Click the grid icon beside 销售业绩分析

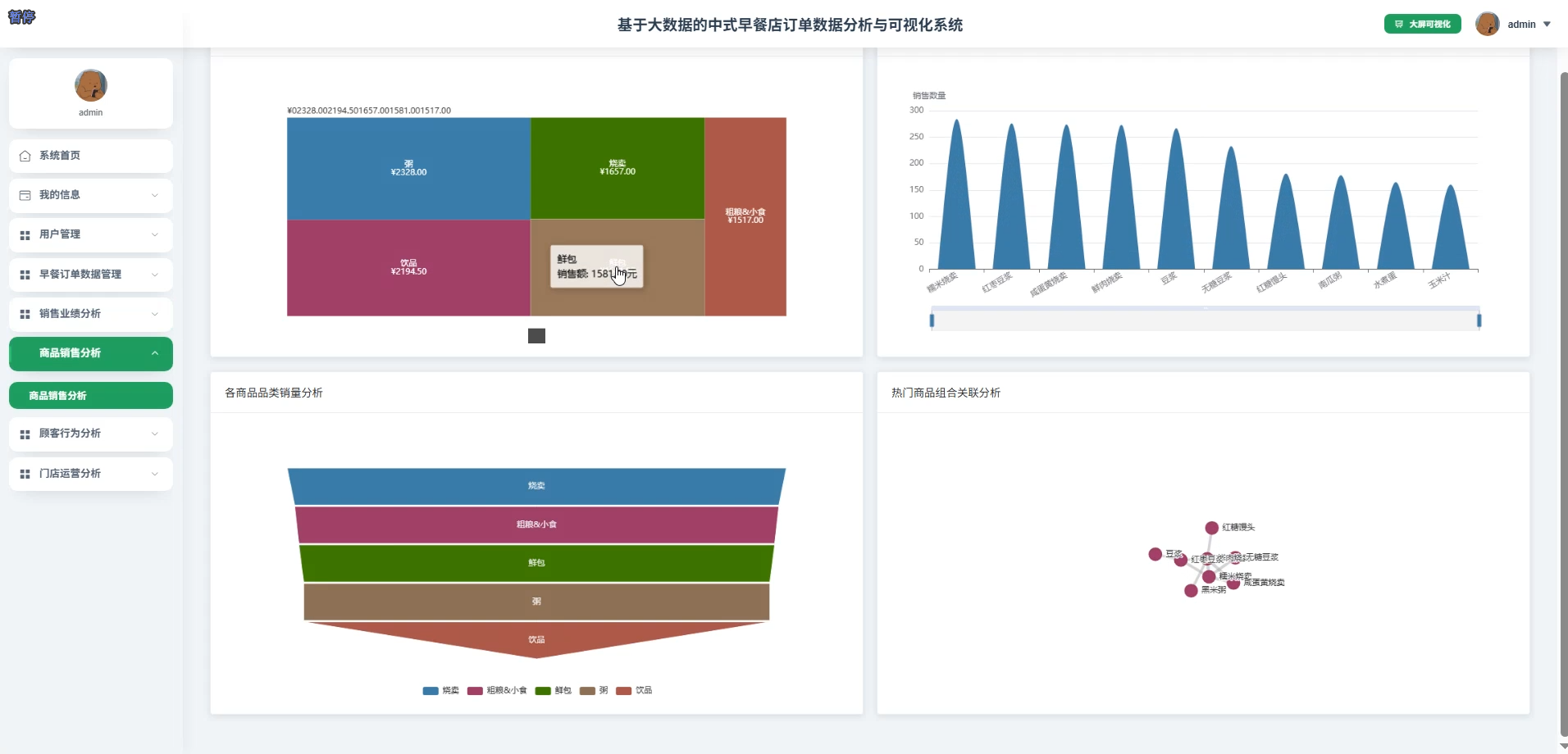pyautogui.click(x=25, y=314)
